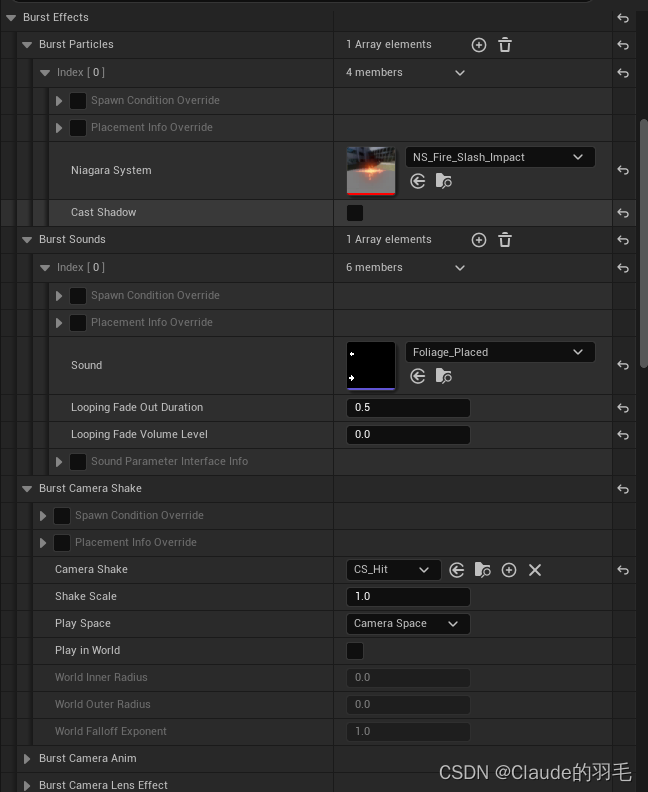Enable Spawn Condition Override under Burst Particles
648x792 pixels.
tap(77, 101)
